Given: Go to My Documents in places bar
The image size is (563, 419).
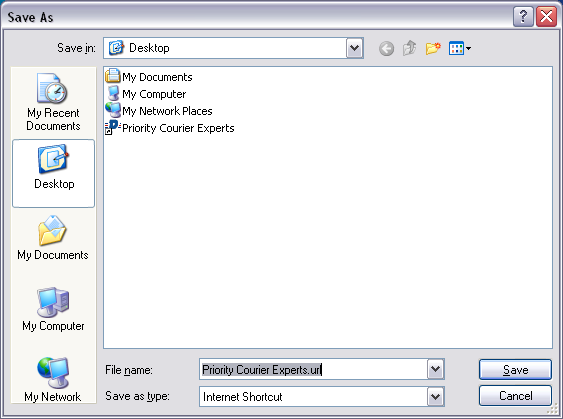Looking at the screenshot, I should tap(53, 238).
